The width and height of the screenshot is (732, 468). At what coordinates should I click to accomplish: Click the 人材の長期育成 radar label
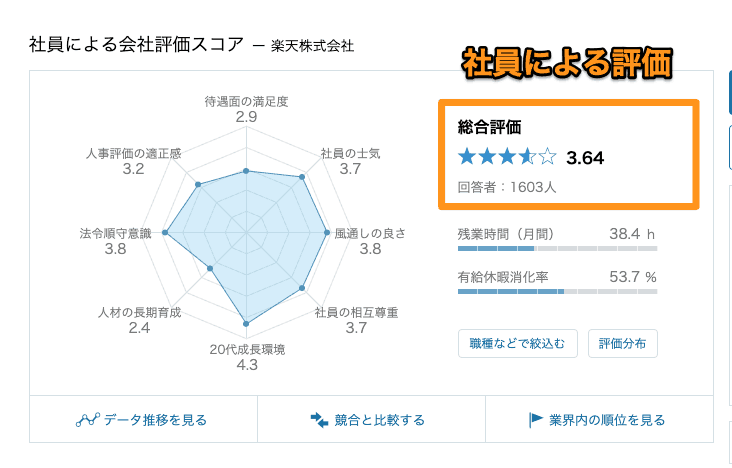[x=139, y=312]
